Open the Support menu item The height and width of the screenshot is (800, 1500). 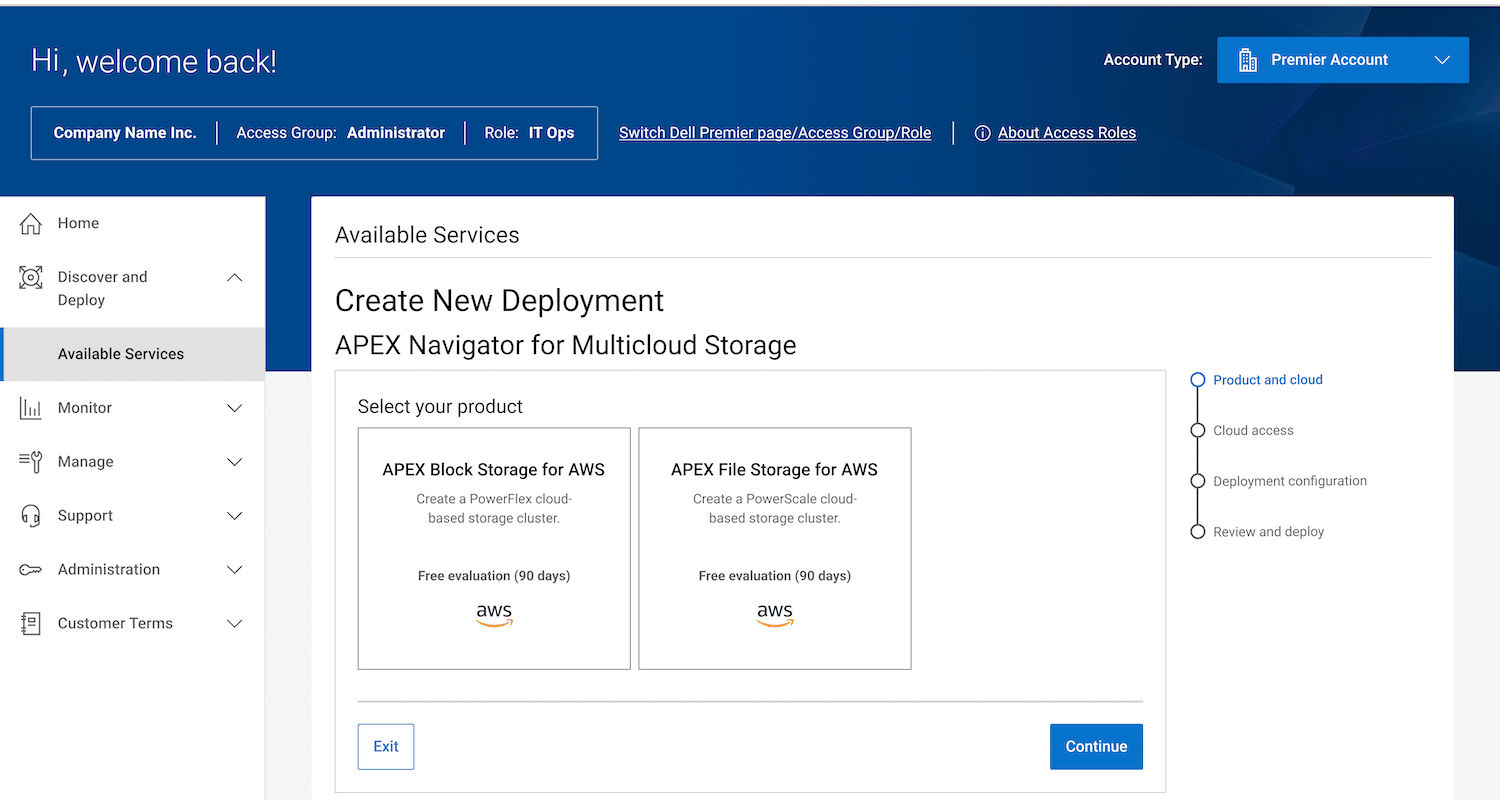(x=132, y=516)
